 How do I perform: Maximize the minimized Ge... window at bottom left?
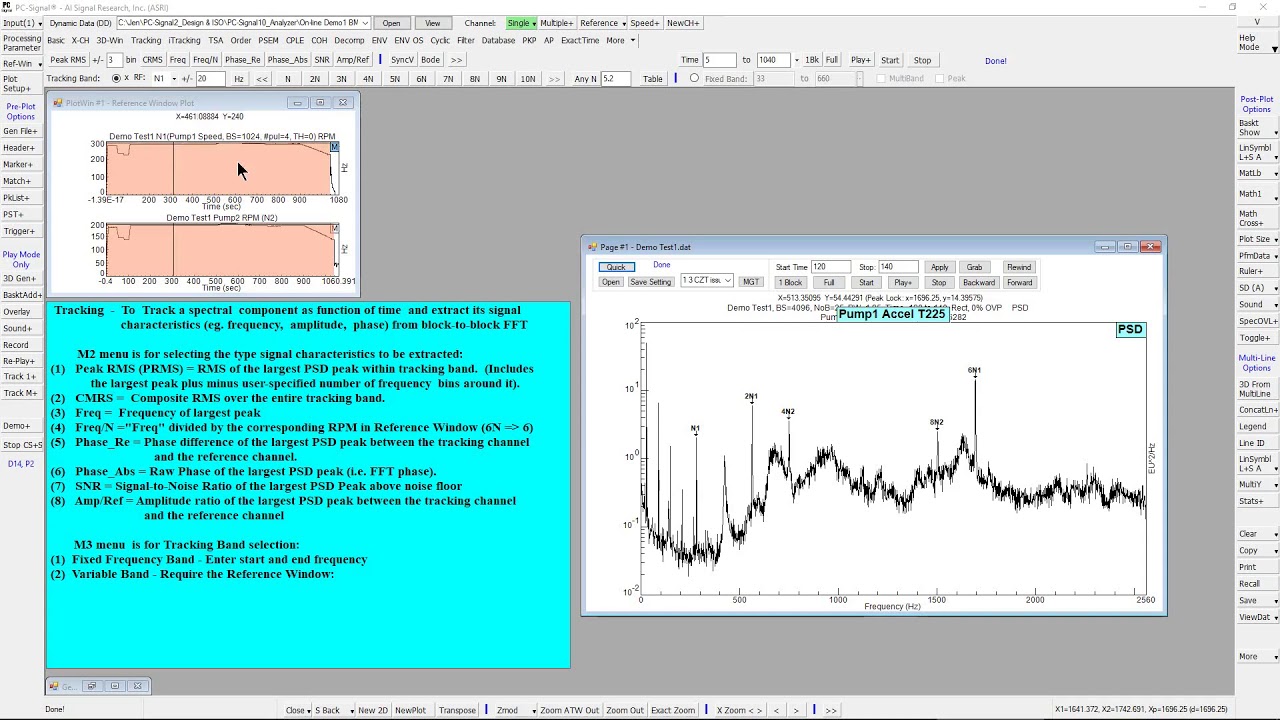[x=114, y=686]
